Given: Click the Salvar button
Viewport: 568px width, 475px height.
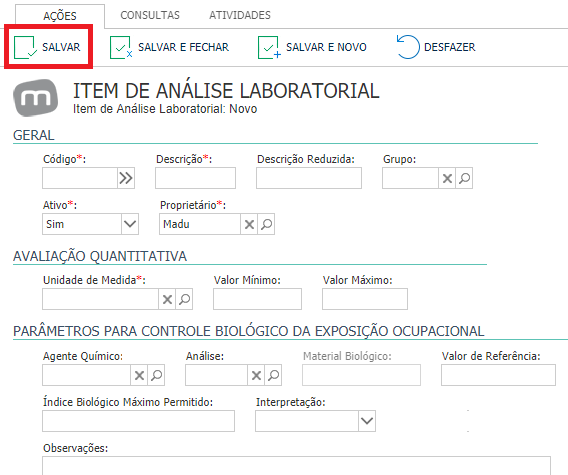Looking at the screenshot, I should click(x=47, y=47).
